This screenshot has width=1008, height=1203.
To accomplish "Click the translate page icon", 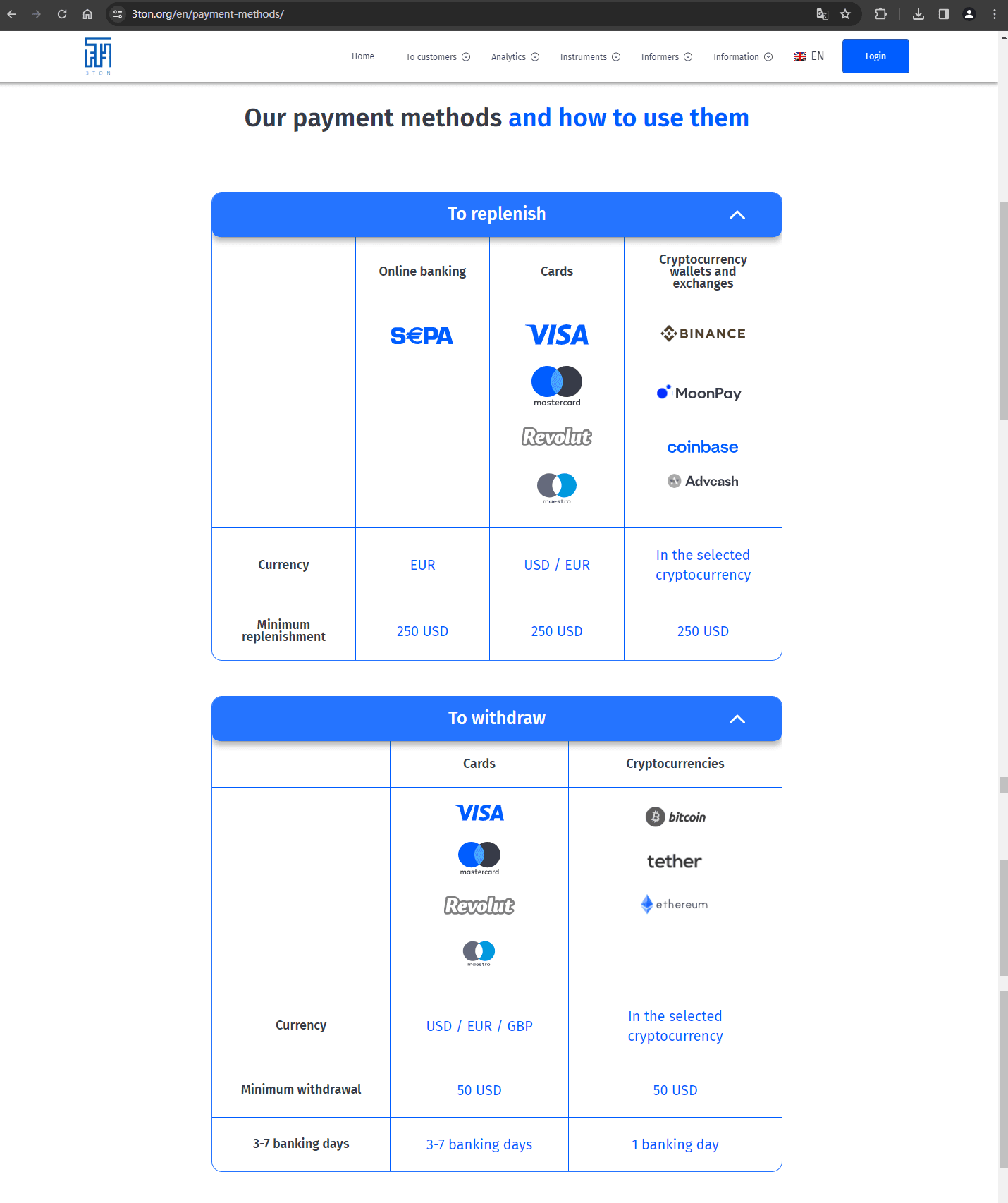I will pyautogui.click(x=822, y=14).
